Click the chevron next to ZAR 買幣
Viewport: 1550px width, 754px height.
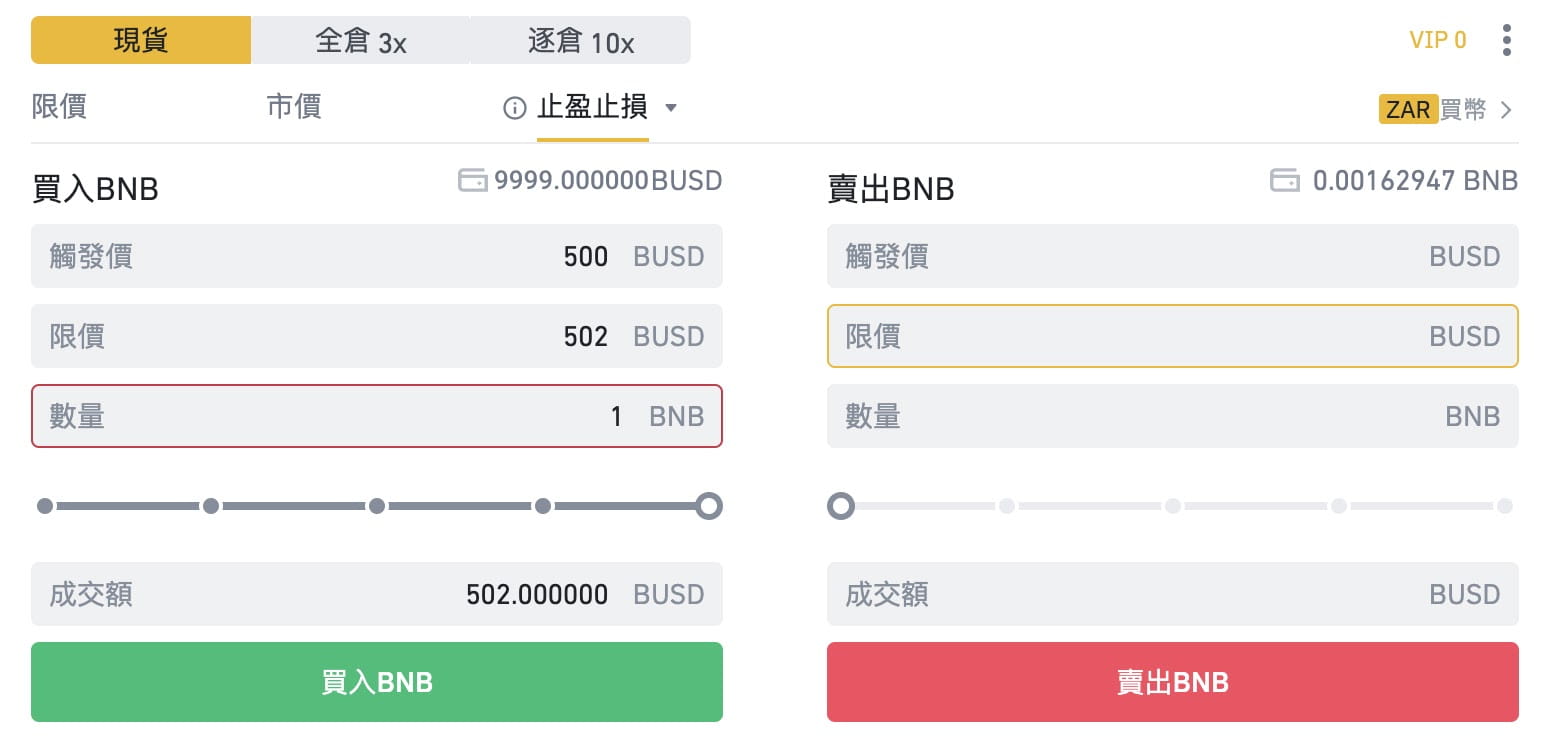1506,110
